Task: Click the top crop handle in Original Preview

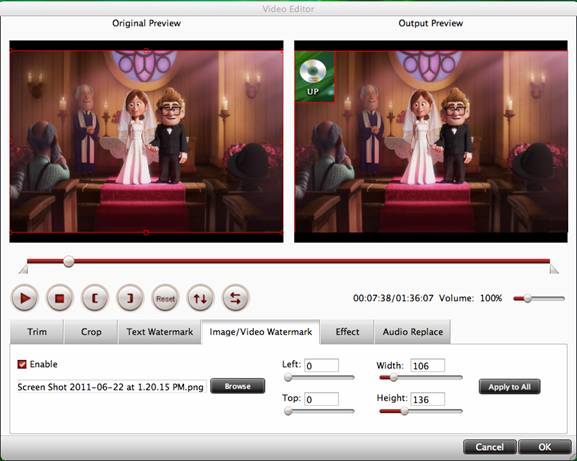Action: coord(146,51)
